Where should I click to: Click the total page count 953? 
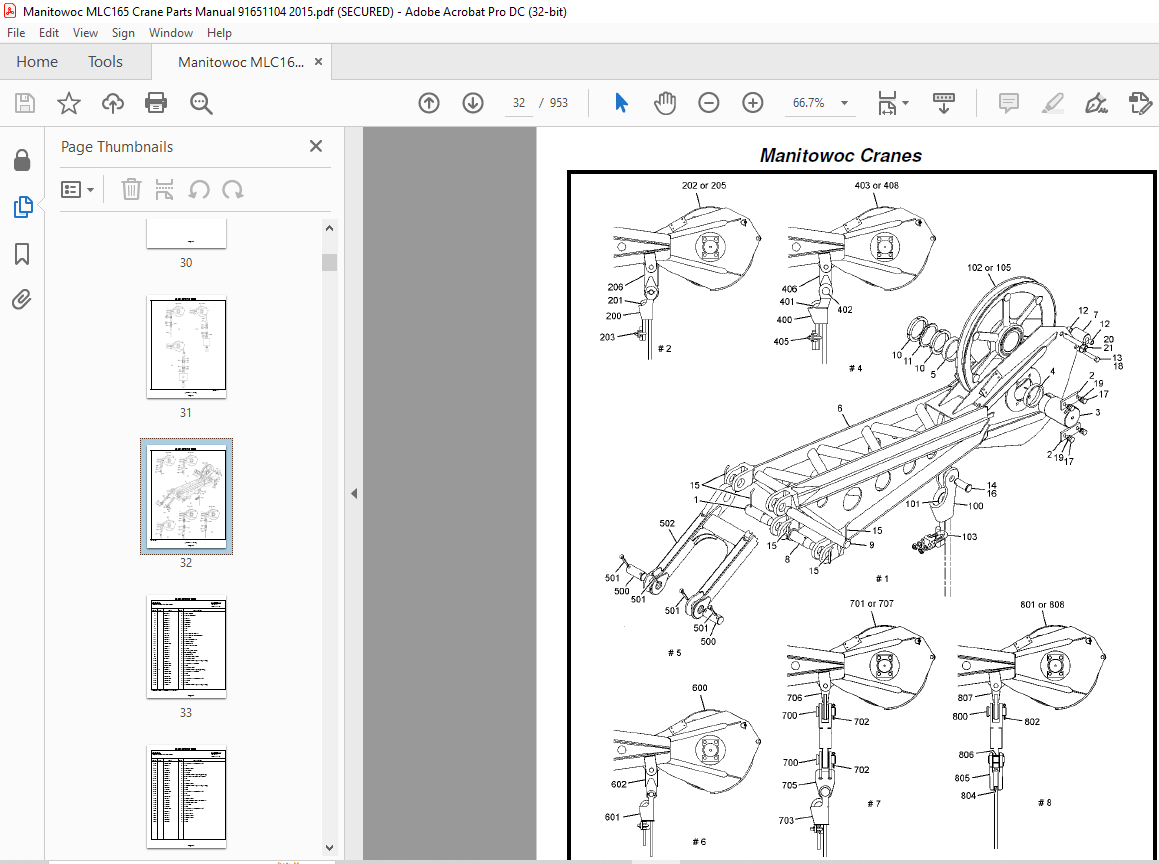click(559, 103)
